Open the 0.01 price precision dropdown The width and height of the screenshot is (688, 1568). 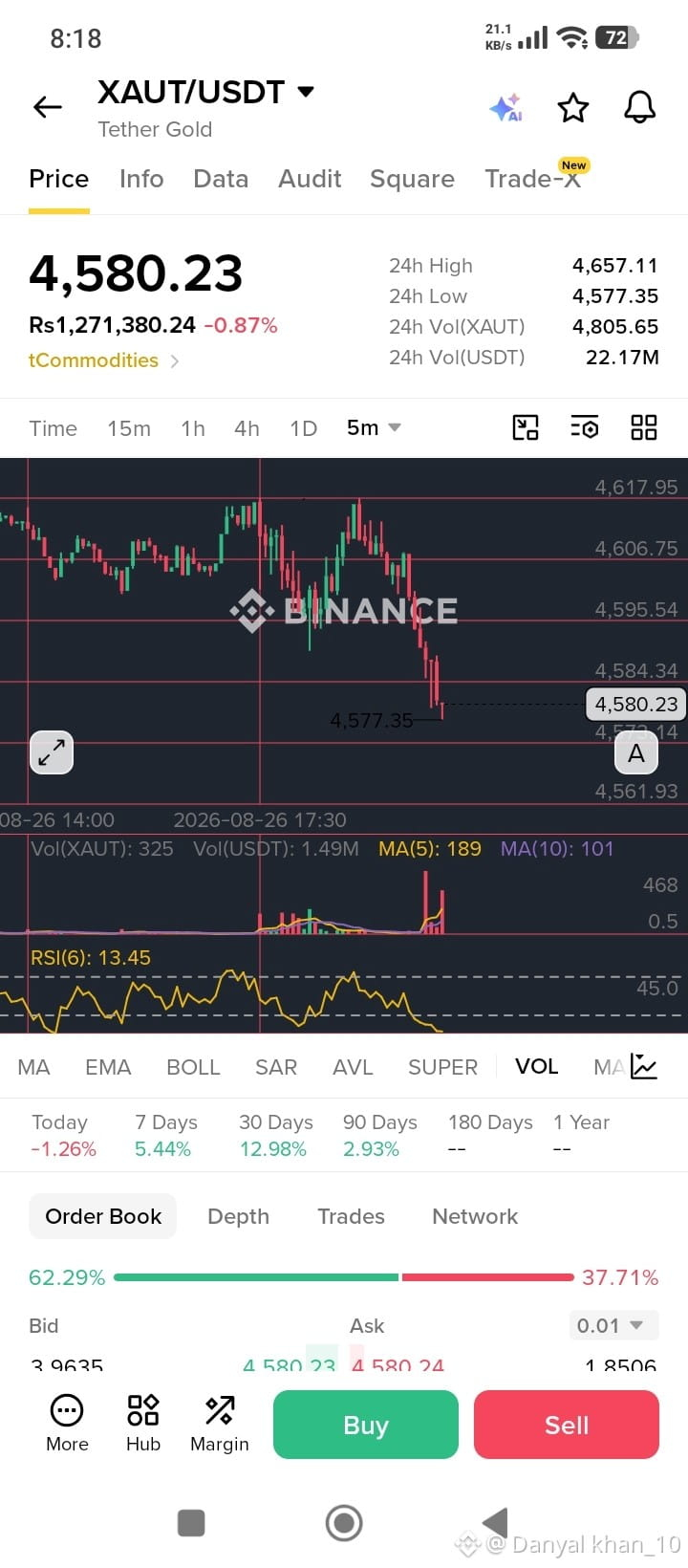coord(613,1325)
